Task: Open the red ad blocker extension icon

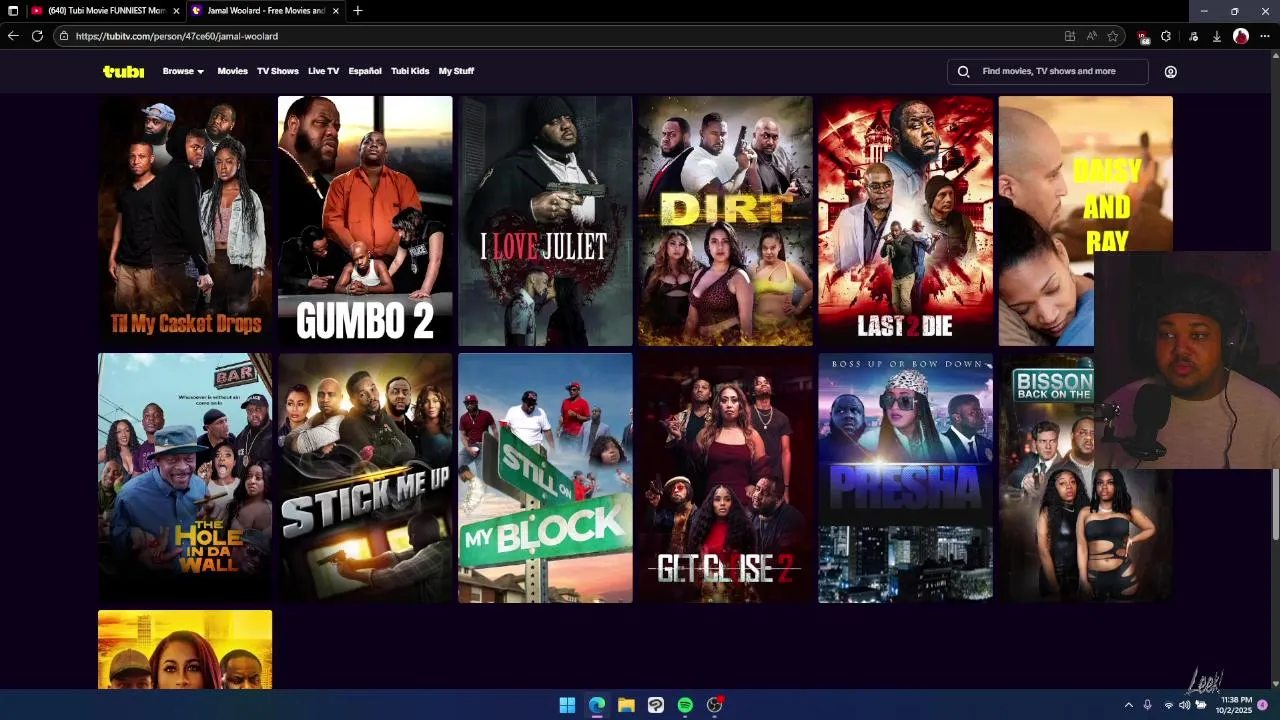Action: click(1143, 37)
